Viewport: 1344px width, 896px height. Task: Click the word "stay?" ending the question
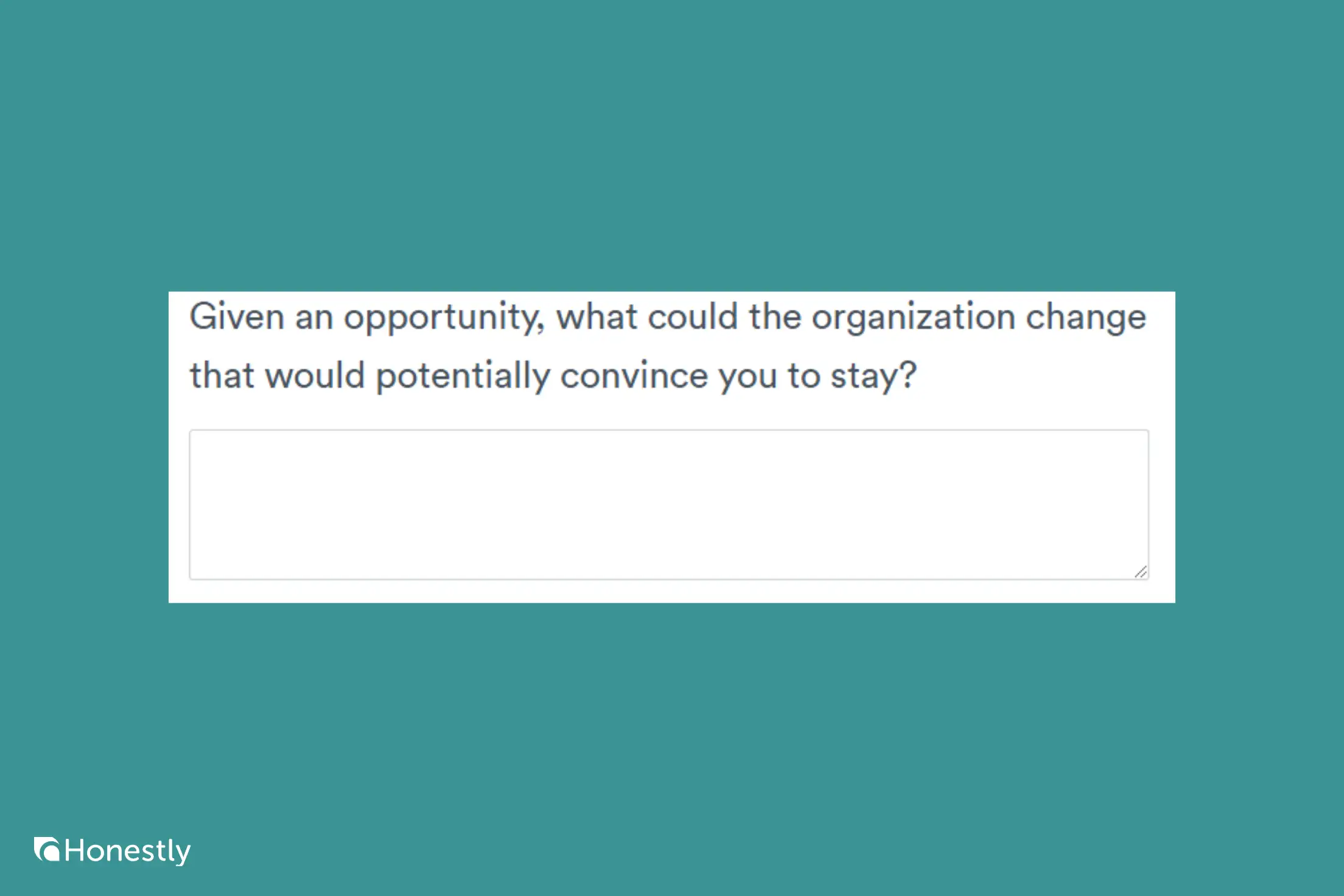click(873, 376)
